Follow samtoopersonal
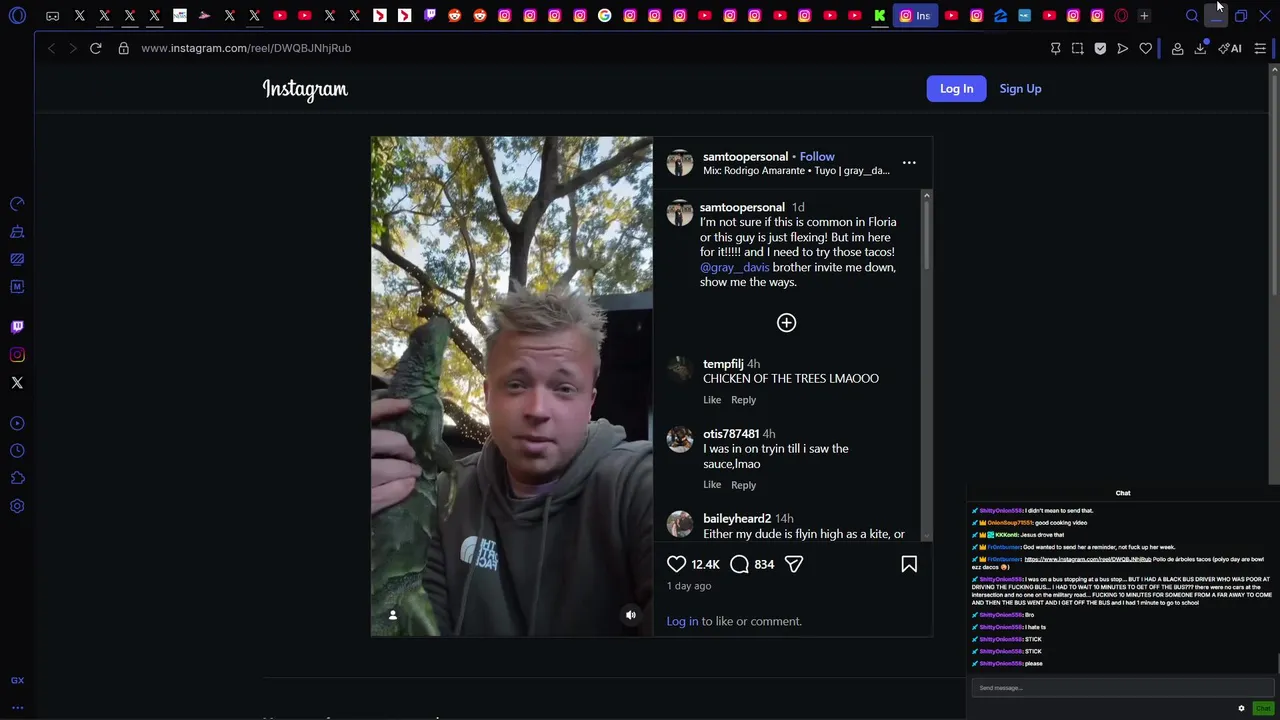Screen dimensions: 1280x720 [x=817, y=157]
